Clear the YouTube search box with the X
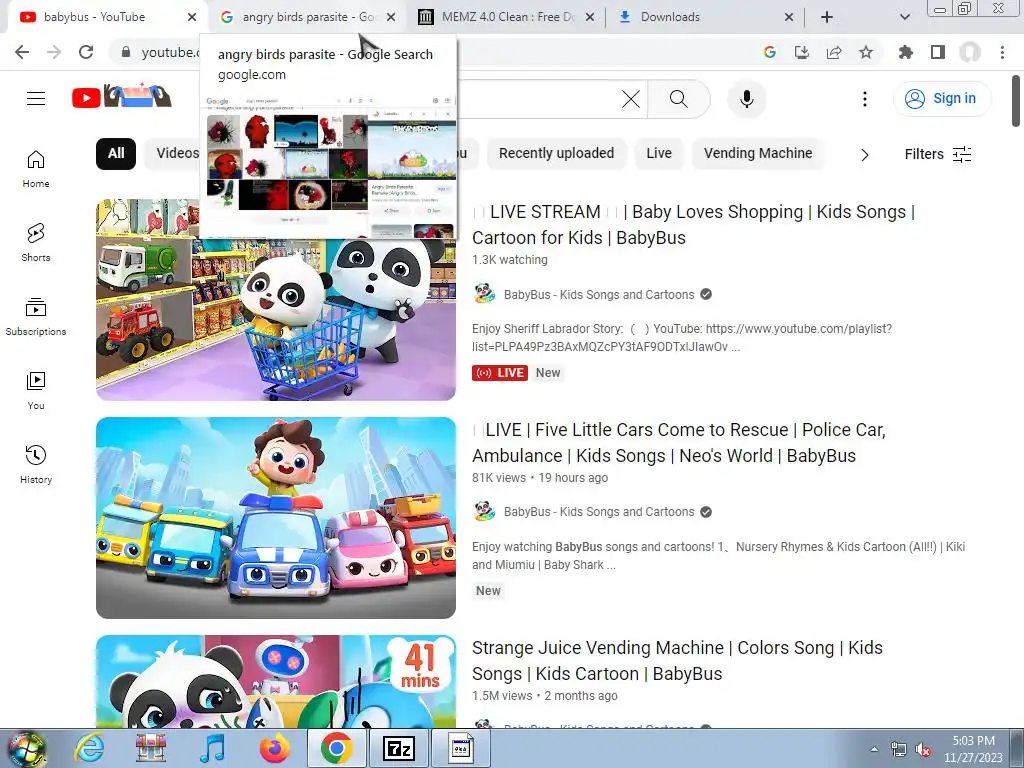This screenshot has height=768, width=1024. click(x=630, y=99)
